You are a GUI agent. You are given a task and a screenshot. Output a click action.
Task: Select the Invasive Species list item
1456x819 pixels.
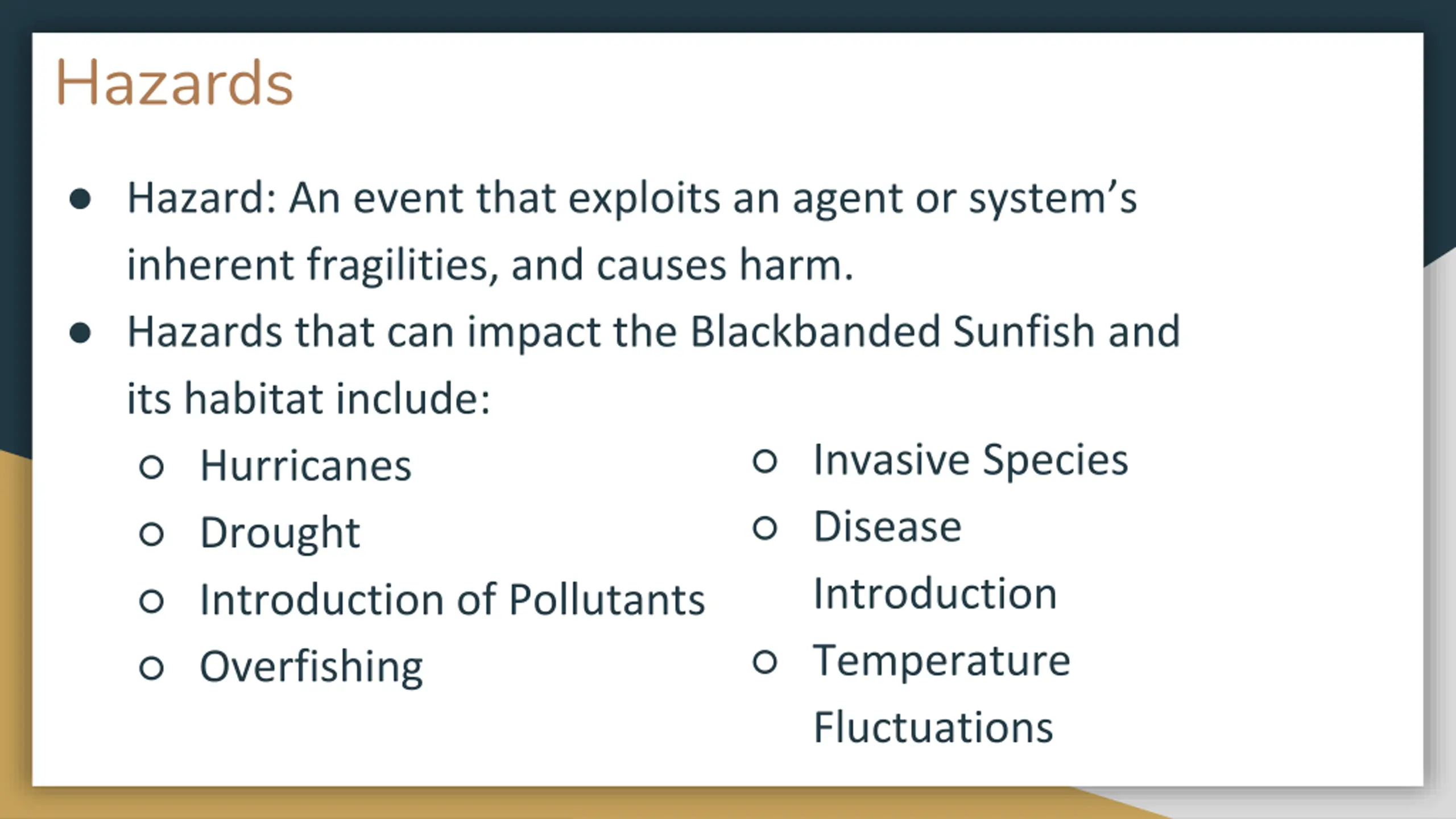coord(971,460)
